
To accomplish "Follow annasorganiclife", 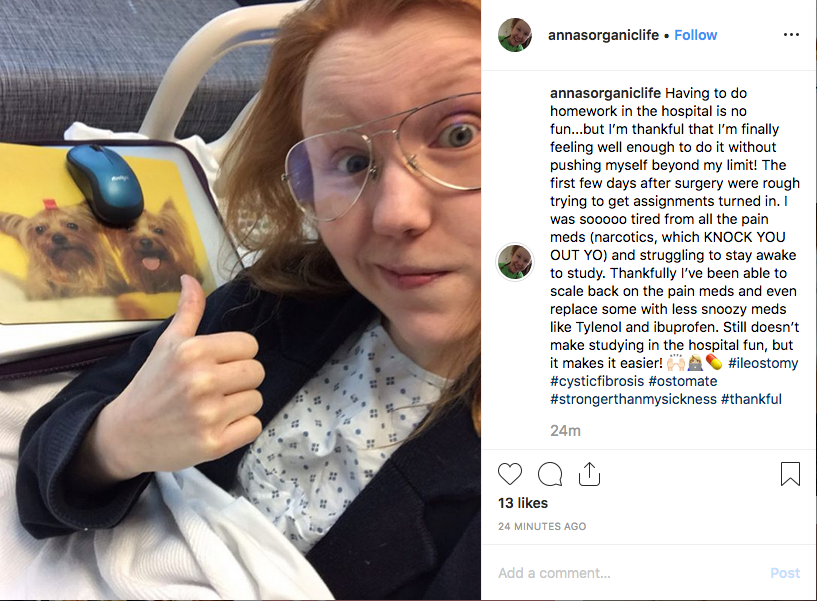I will point(696,35).
